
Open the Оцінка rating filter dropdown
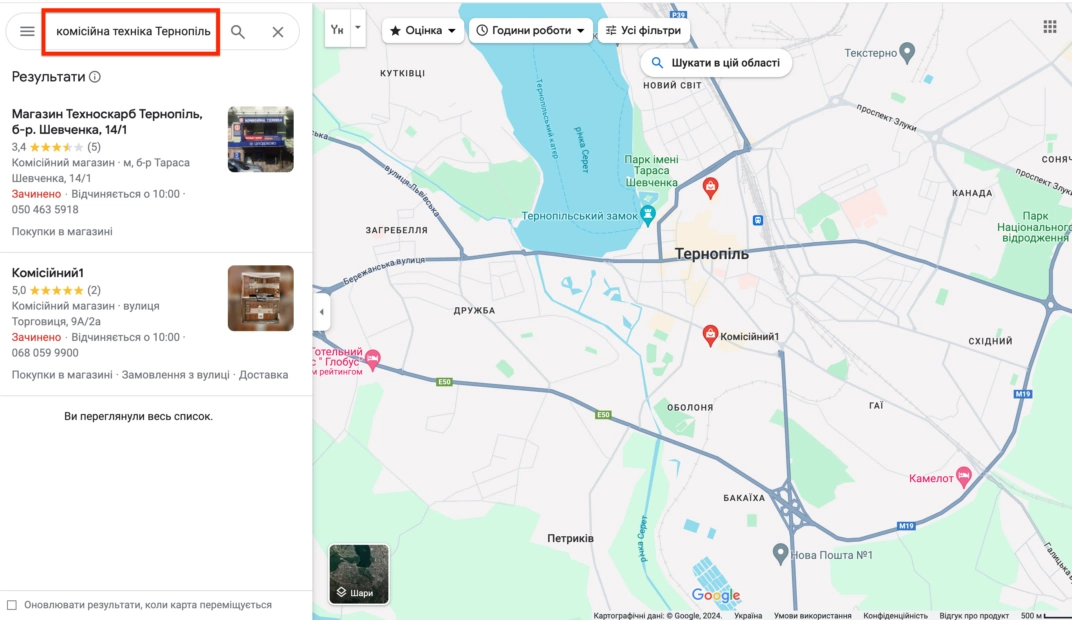(423, 30)
